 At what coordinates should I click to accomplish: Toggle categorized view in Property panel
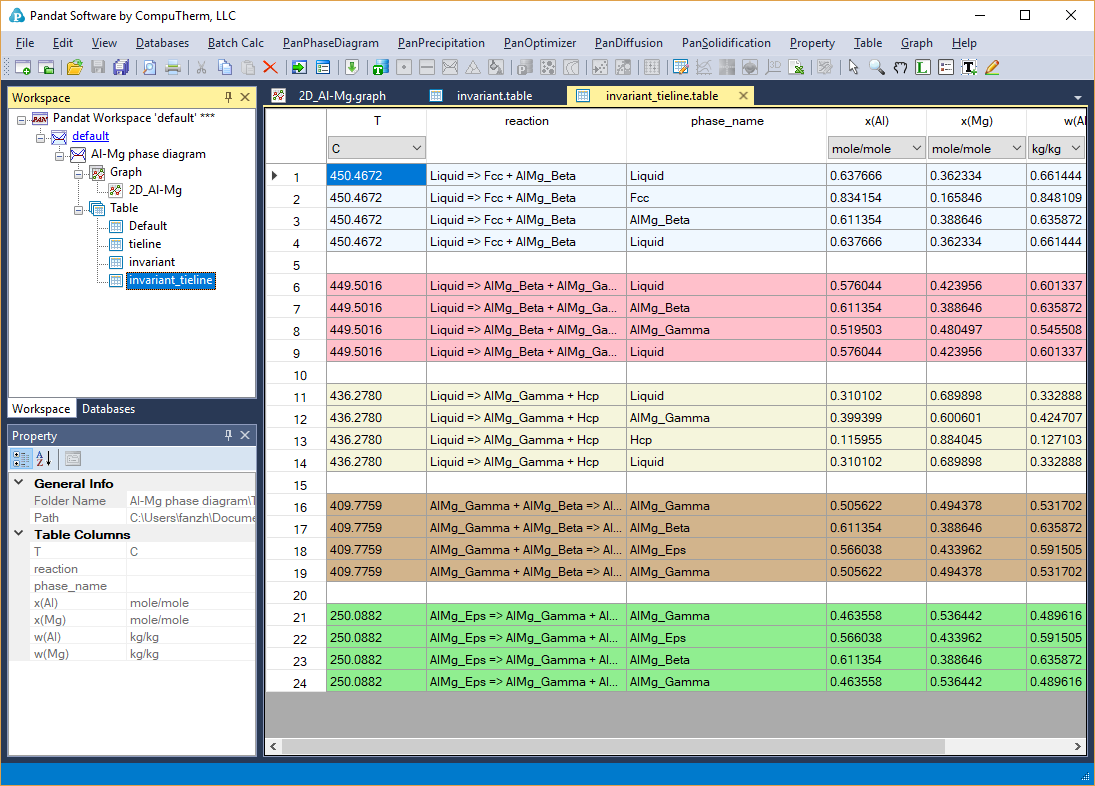[21, 459]
